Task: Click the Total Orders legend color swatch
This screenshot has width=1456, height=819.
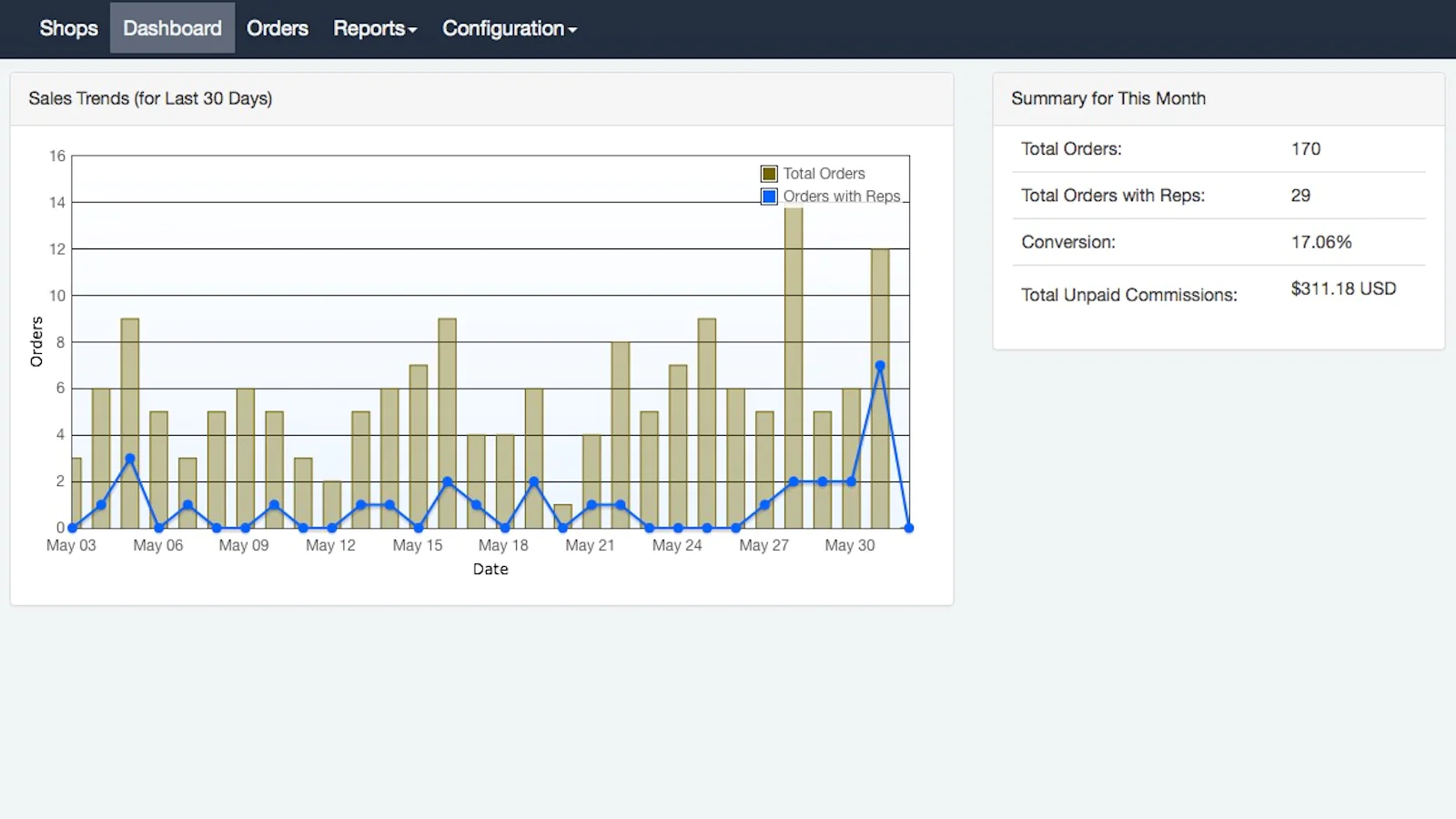Action: click(x=769, y=174)
